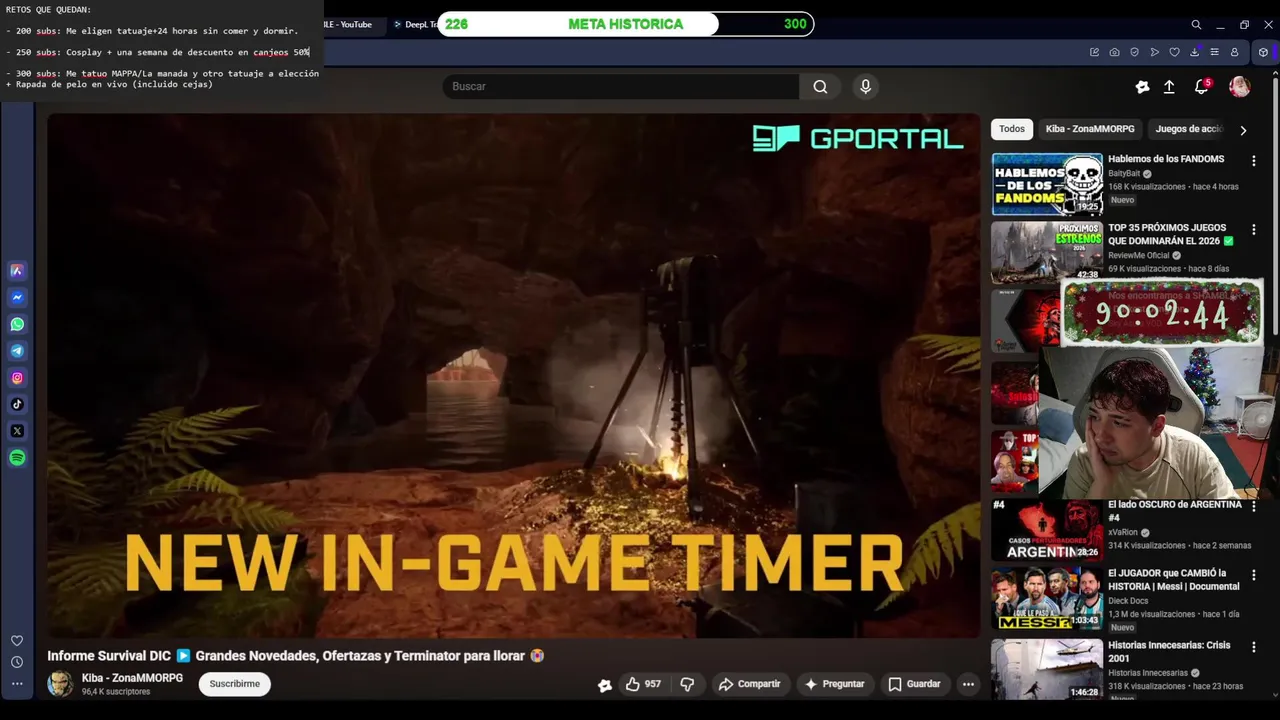
Task: Click the main video player area
Action: (513, 375)
